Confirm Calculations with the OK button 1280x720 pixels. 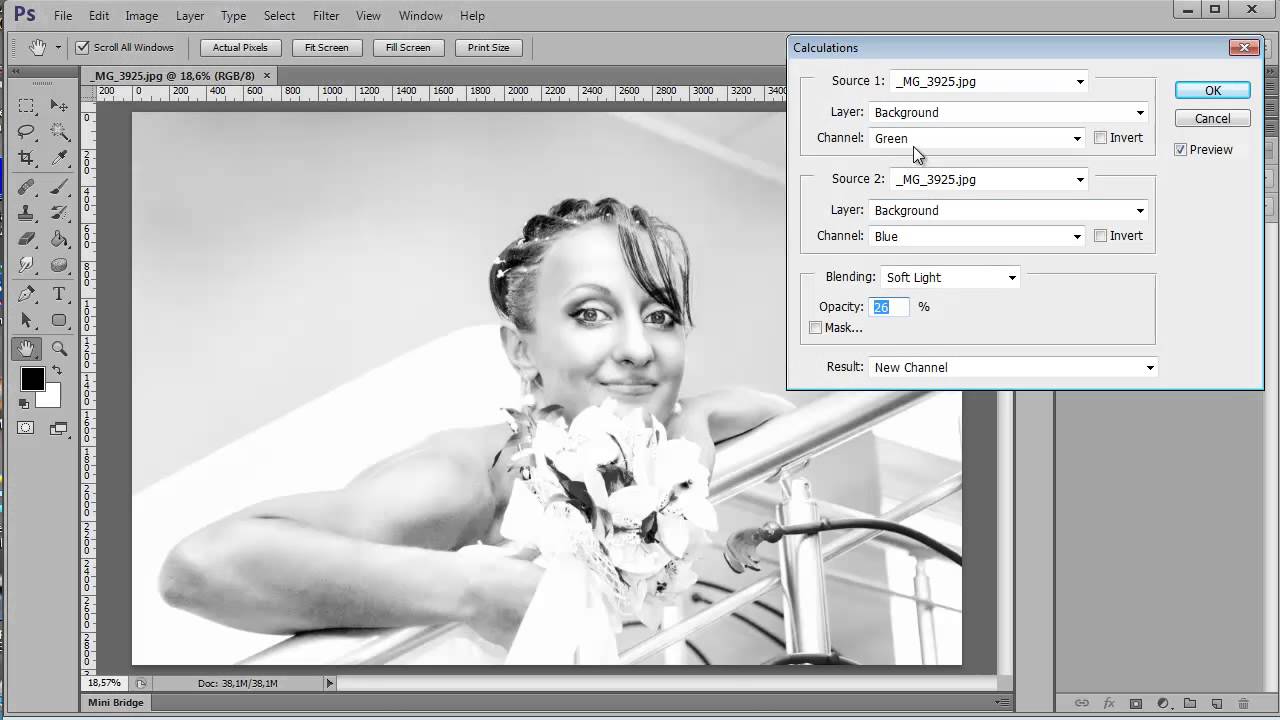tap(1212, 90)
